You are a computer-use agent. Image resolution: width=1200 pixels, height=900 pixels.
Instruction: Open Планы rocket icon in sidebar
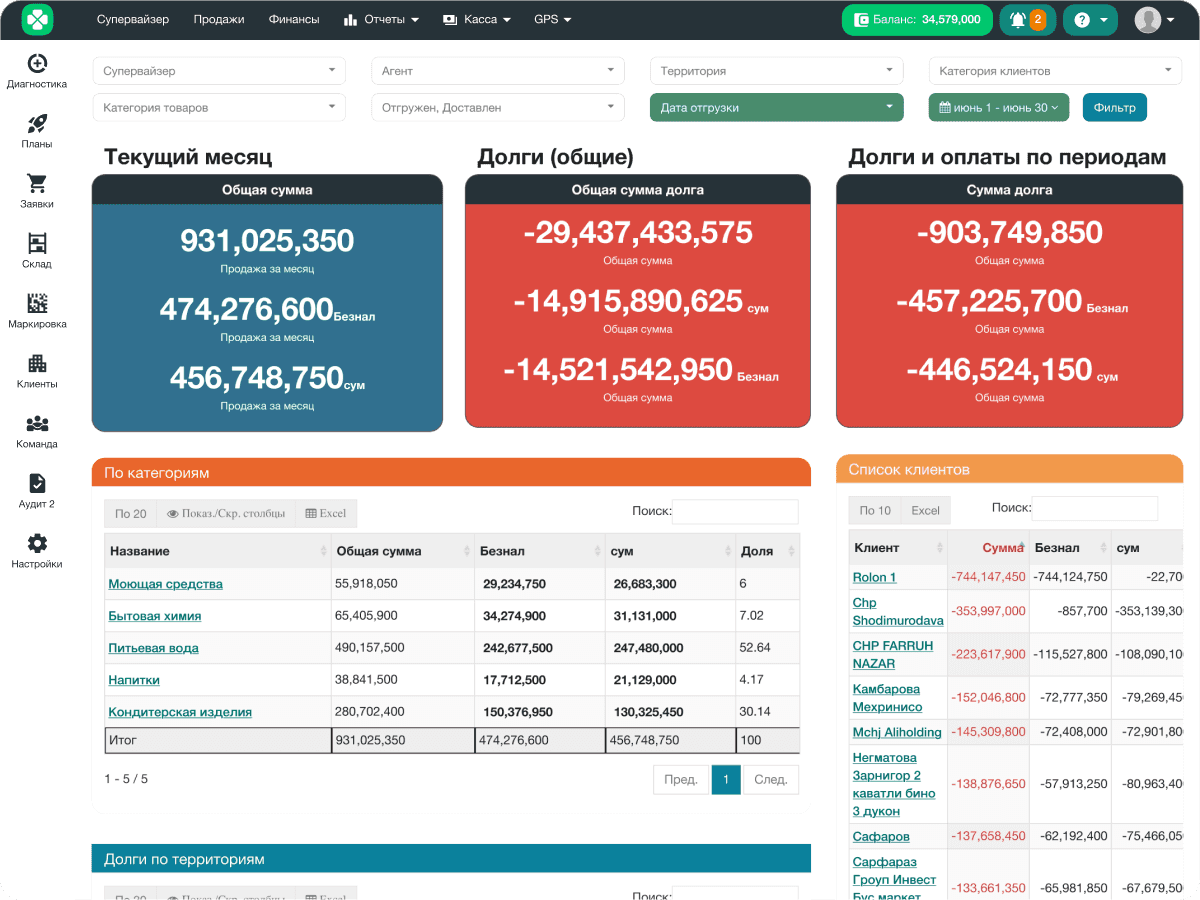pyautogui.click(x=37, y=132)
